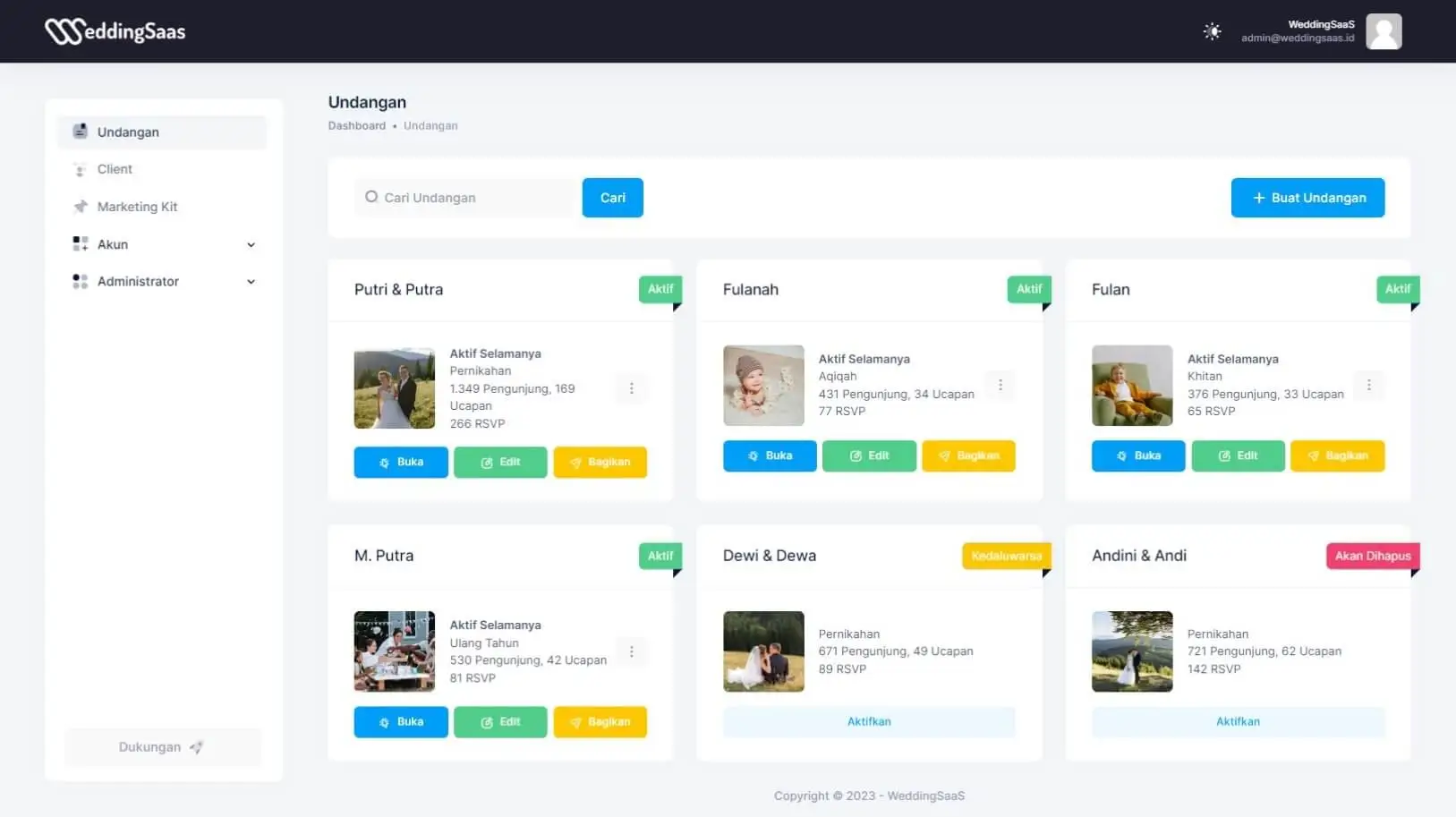Click the Akun icon in the sidebar
1456x817 pixels.
[80, 243]
